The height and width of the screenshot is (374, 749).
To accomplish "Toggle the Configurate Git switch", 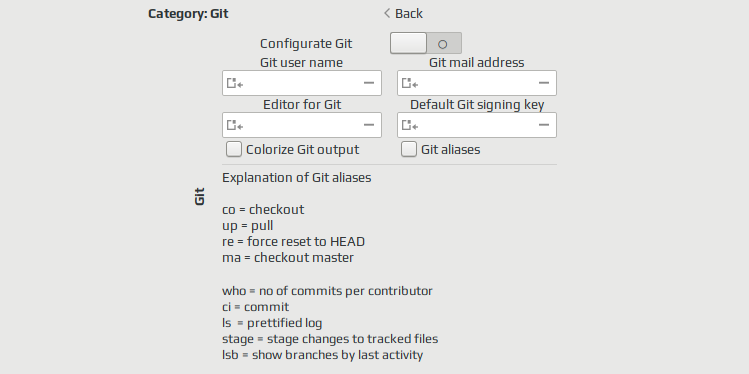I will click(x=426, y=43).
